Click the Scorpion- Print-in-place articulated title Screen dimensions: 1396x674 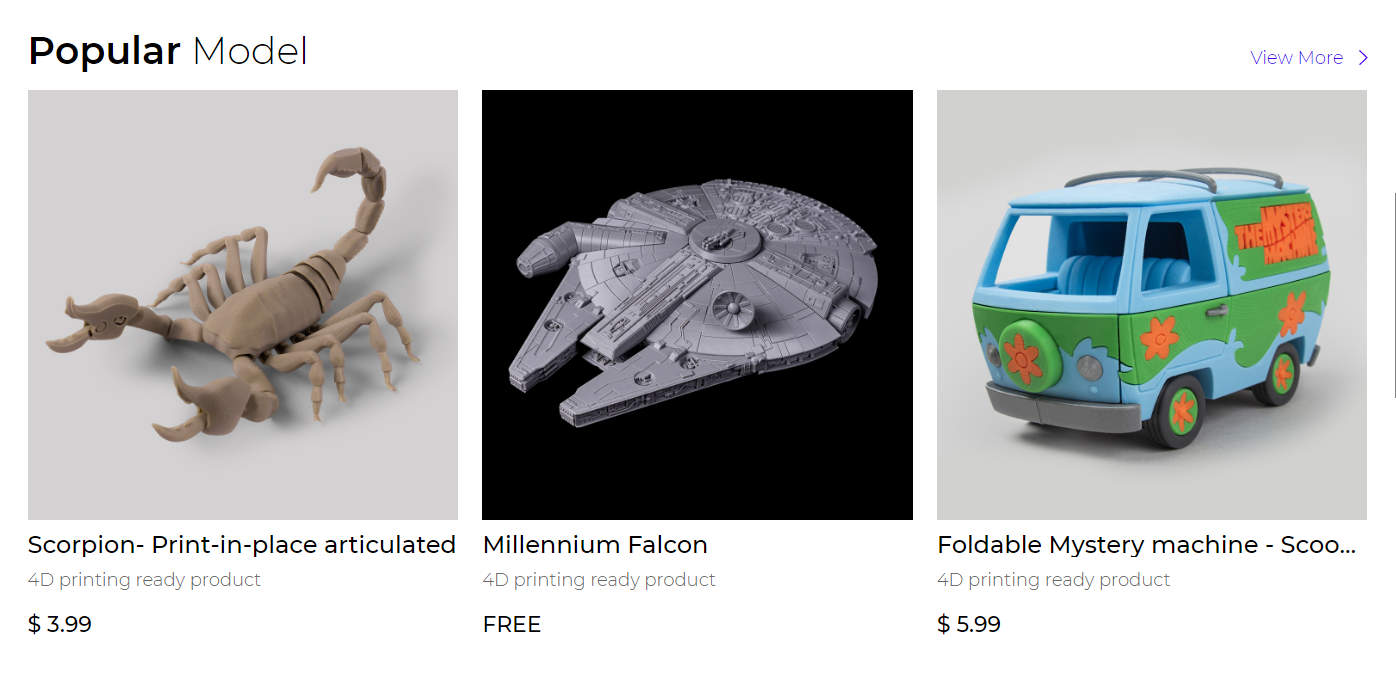tap(242, 545)
